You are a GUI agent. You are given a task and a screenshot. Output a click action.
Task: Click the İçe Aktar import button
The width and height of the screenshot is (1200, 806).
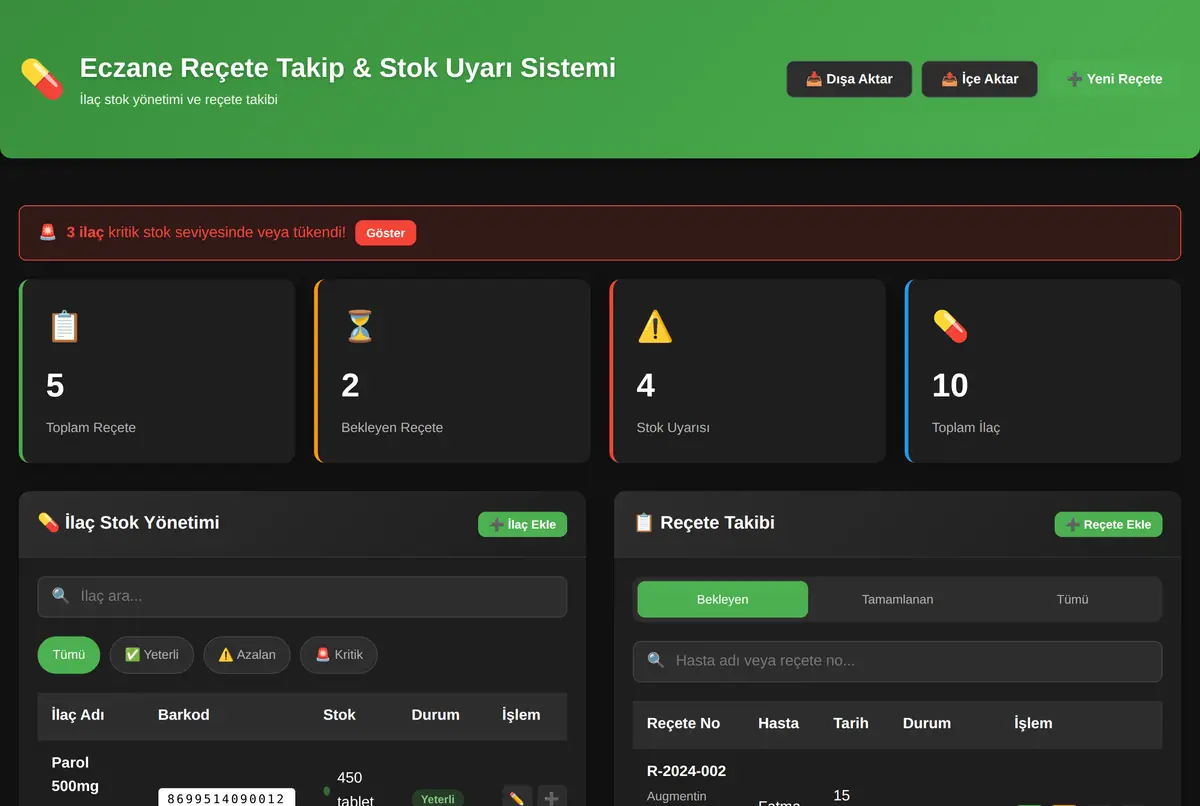pos(980,79)
